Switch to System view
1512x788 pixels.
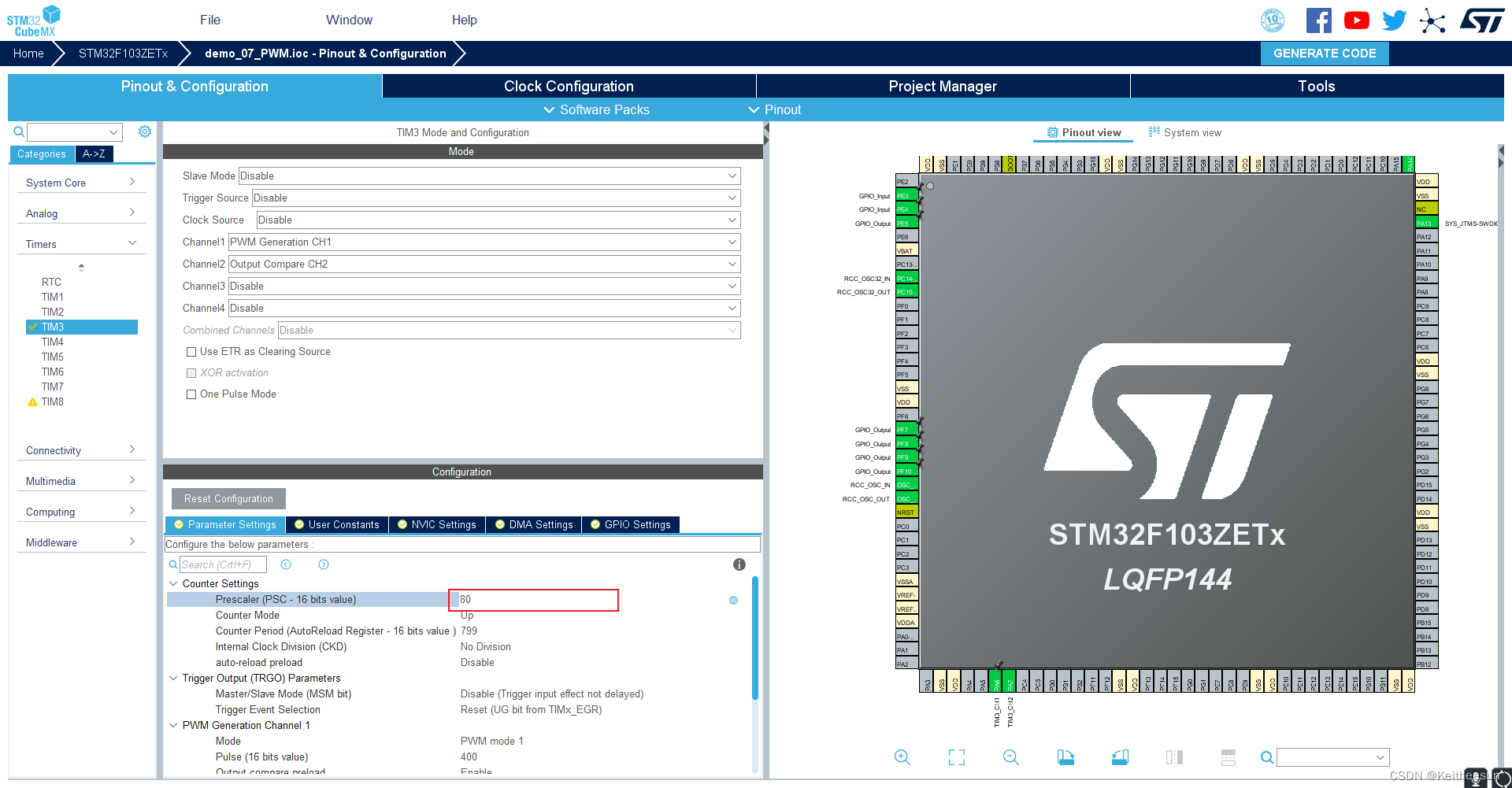click(1185, 132)
